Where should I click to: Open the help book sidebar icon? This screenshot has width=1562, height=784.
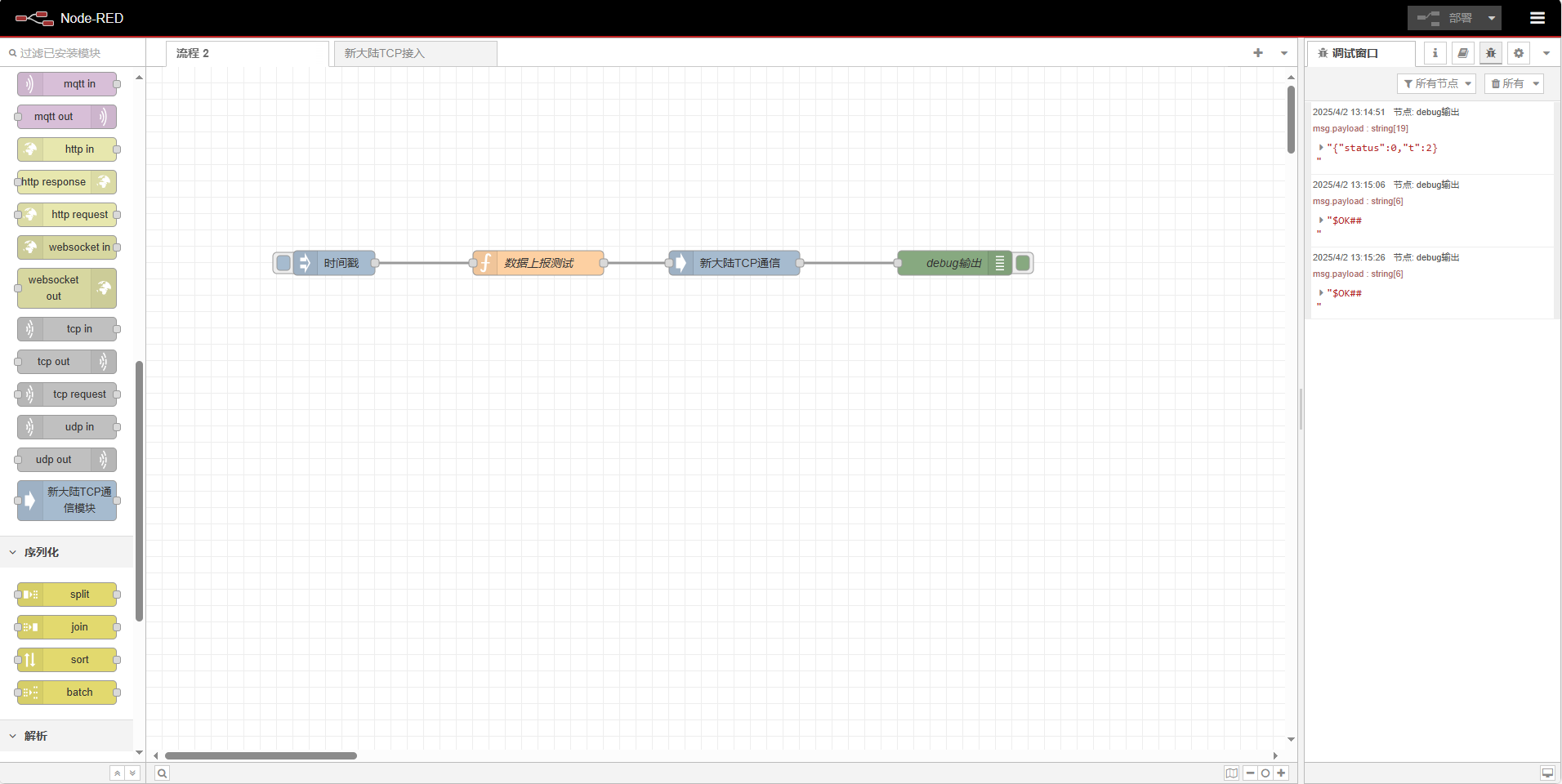(1463, 53)
